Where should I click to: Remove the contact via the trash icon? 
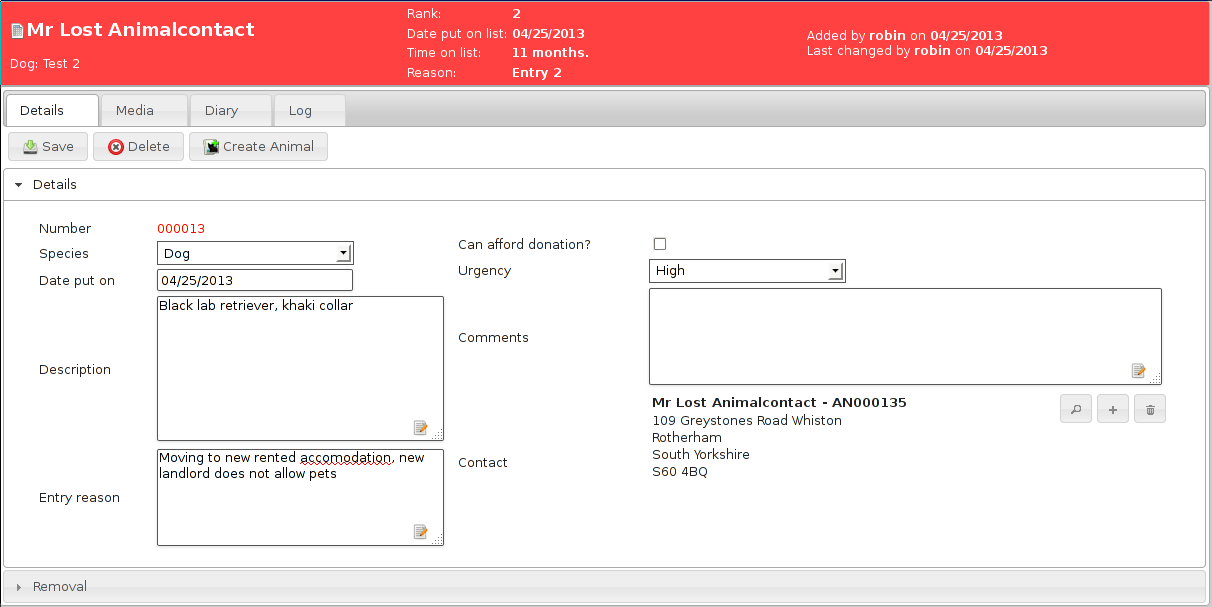(1149, 408)
